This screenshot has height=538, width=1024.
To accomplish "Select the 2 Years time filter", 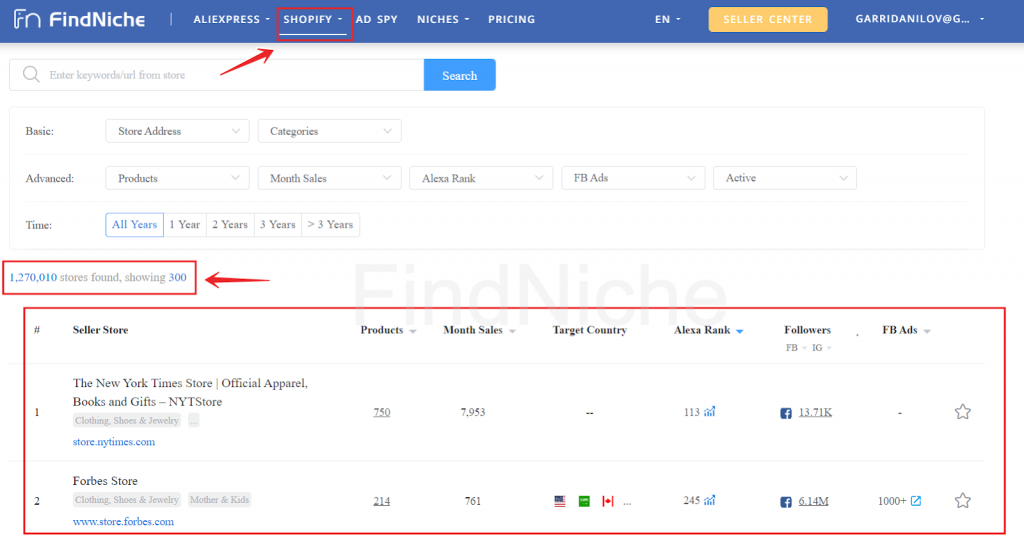I will 230,225.
